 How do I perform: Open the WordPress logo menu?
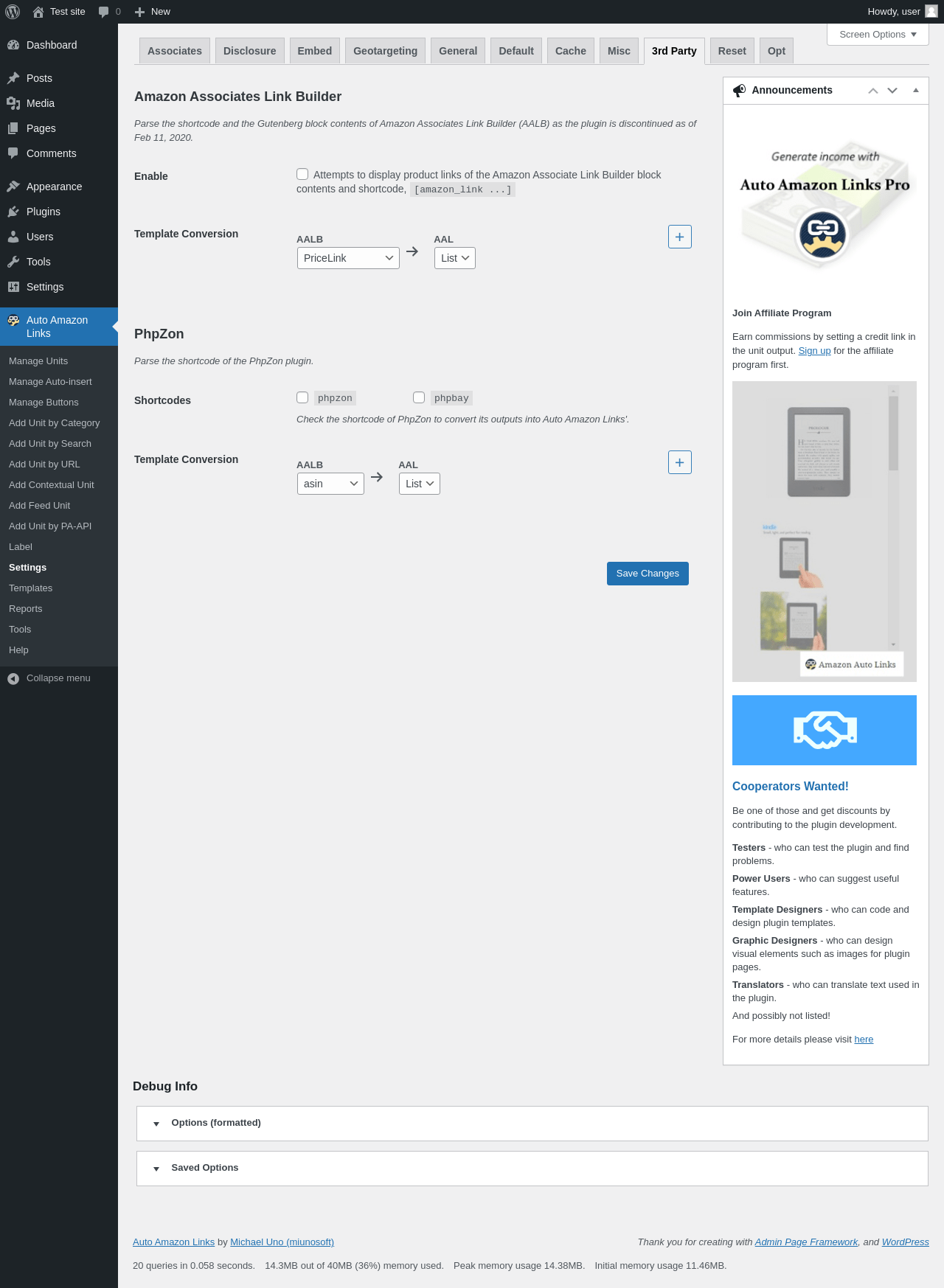[13, 12]
